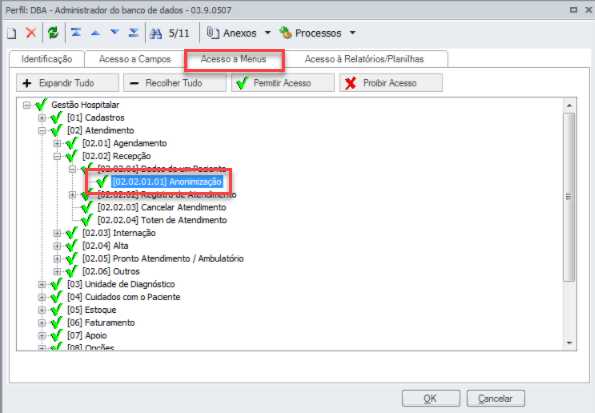
Task: Select the [02.04] Alta tree item
Action: tap(105, 246)
